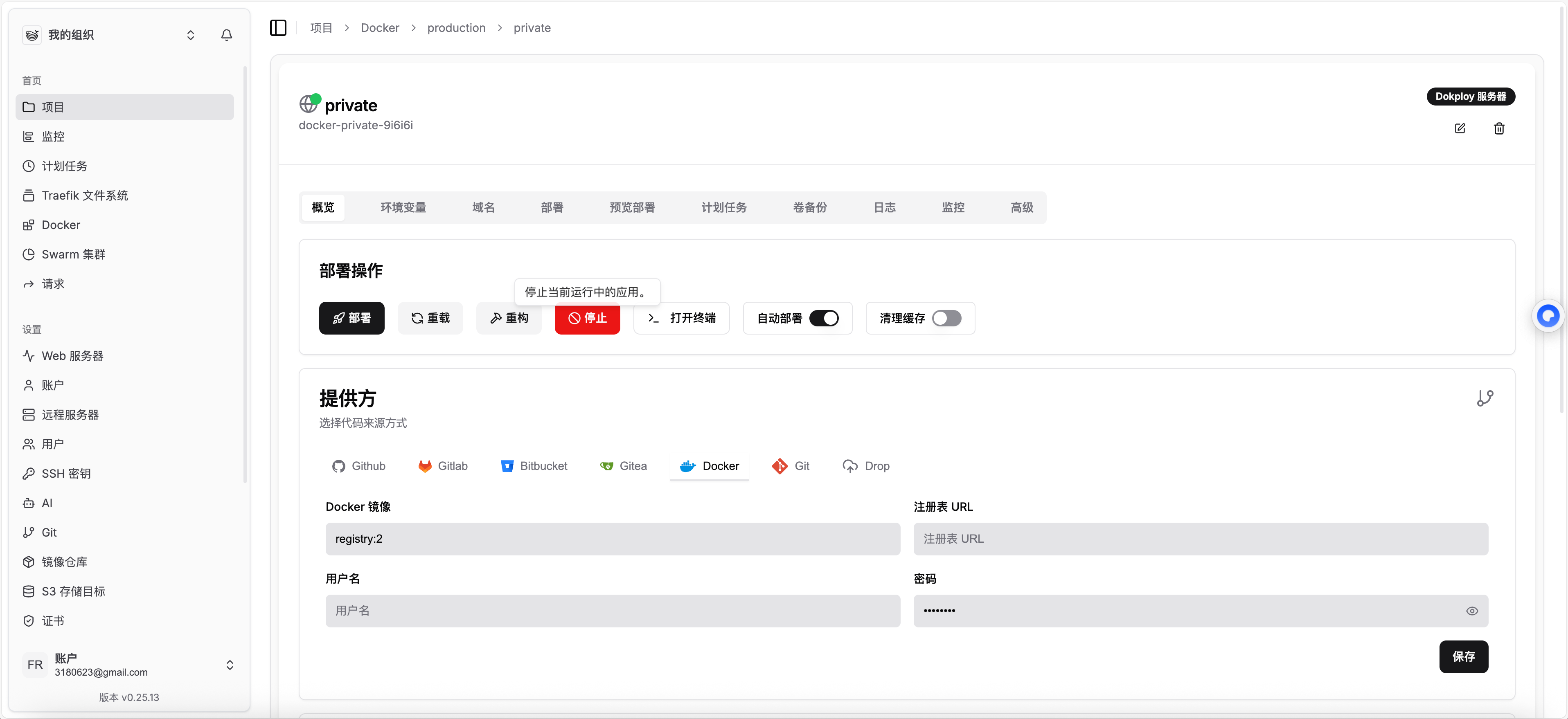Click the 重载 reload button
1568x719 pixels.
[x=430, y=318]
